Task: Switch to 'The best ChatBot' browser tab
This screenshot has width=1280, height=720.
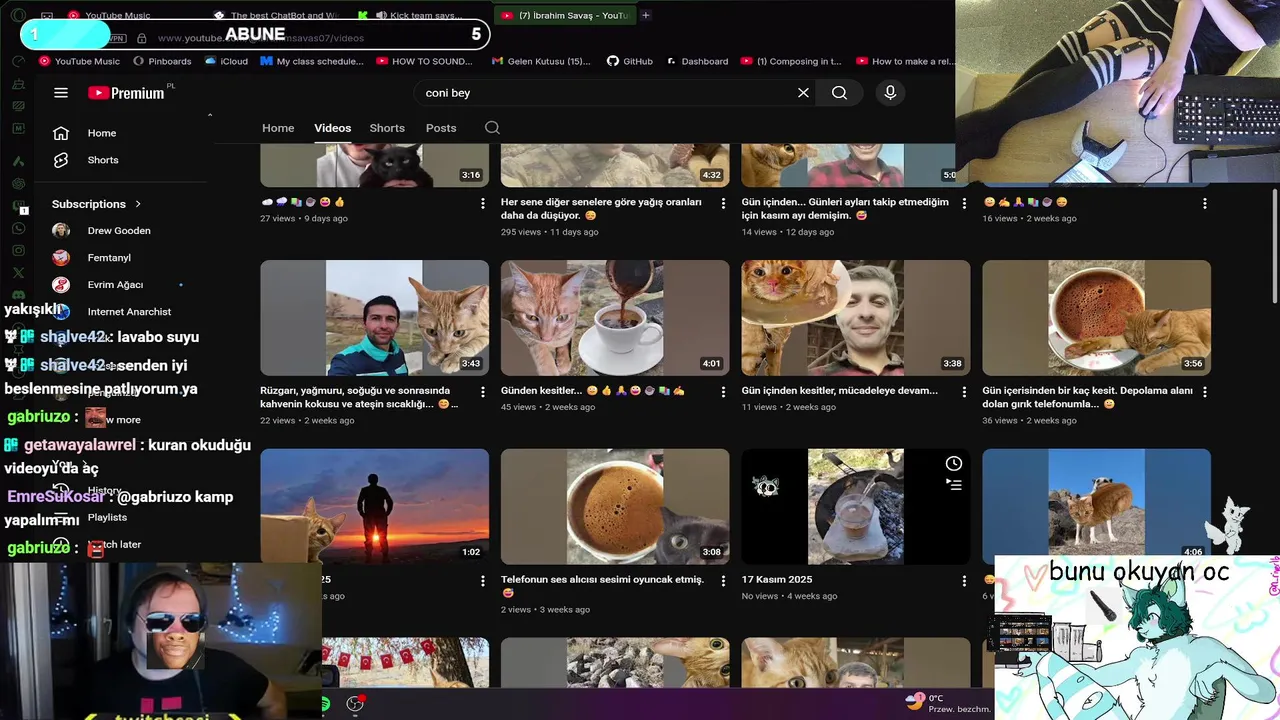Action: tap(275, 16)
